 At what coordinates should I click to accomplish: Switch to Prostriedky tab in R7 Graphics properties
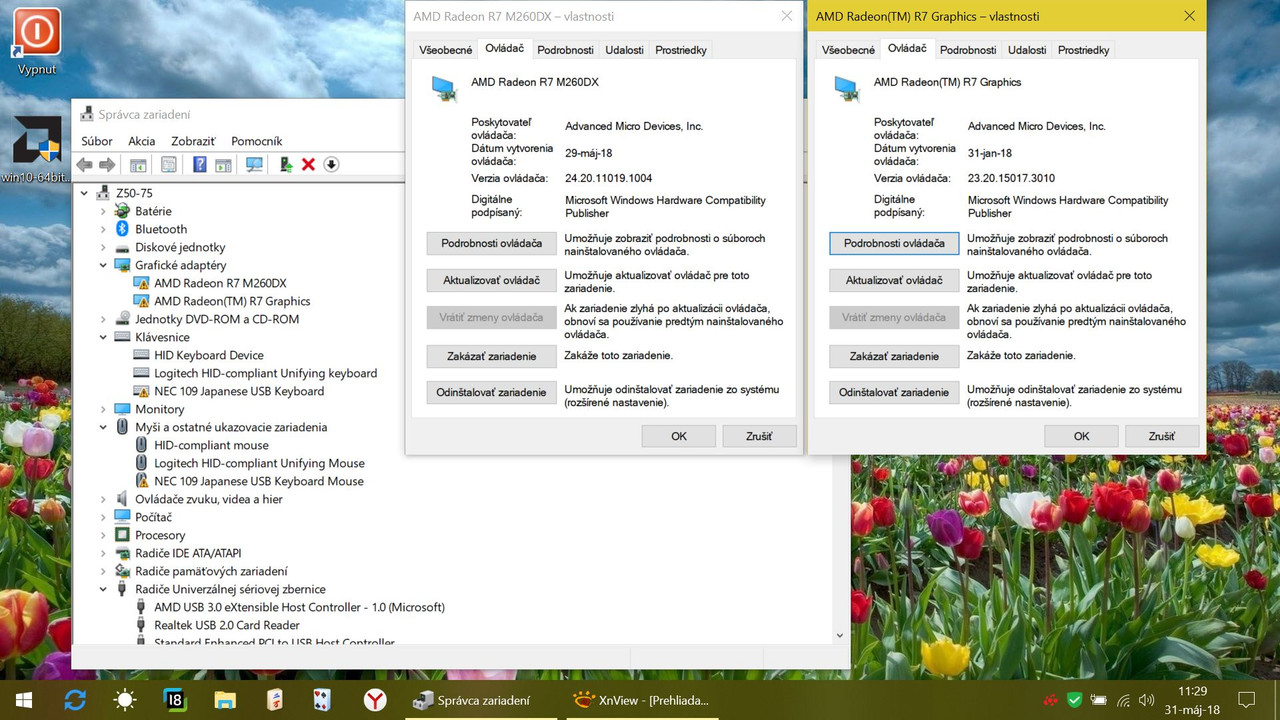point(1083,50)
